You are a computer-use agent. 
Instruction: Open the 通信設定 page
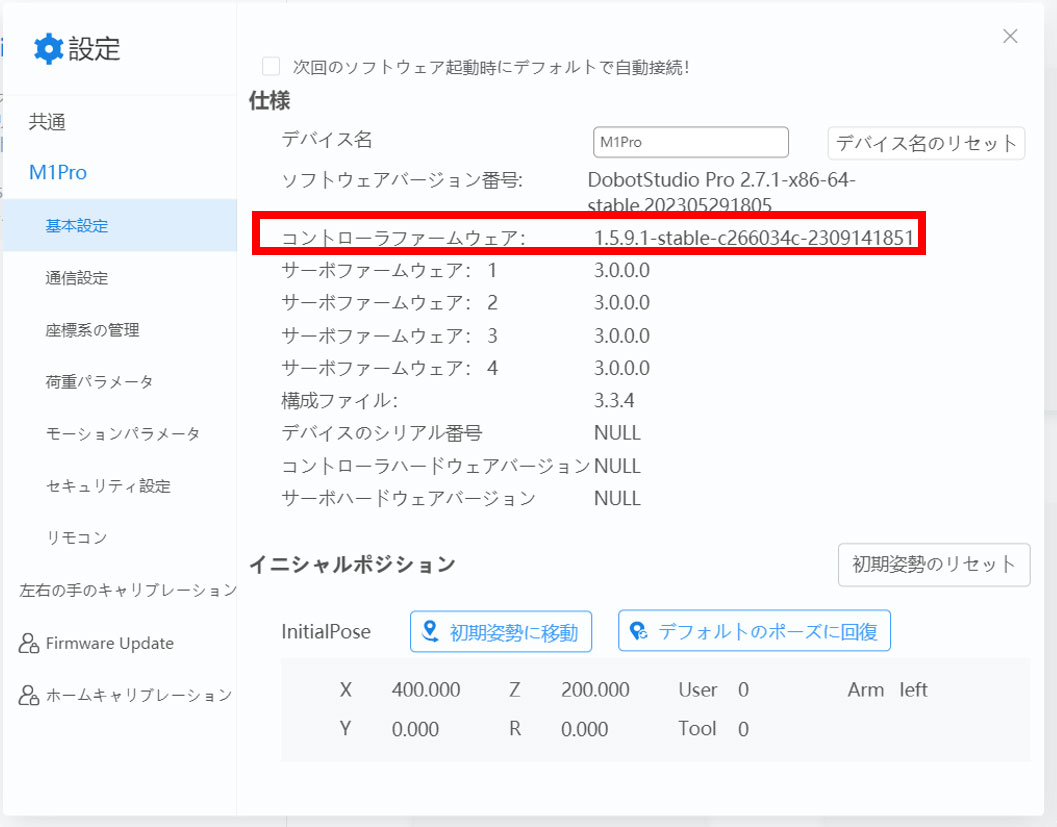click(x=77, y=278)
